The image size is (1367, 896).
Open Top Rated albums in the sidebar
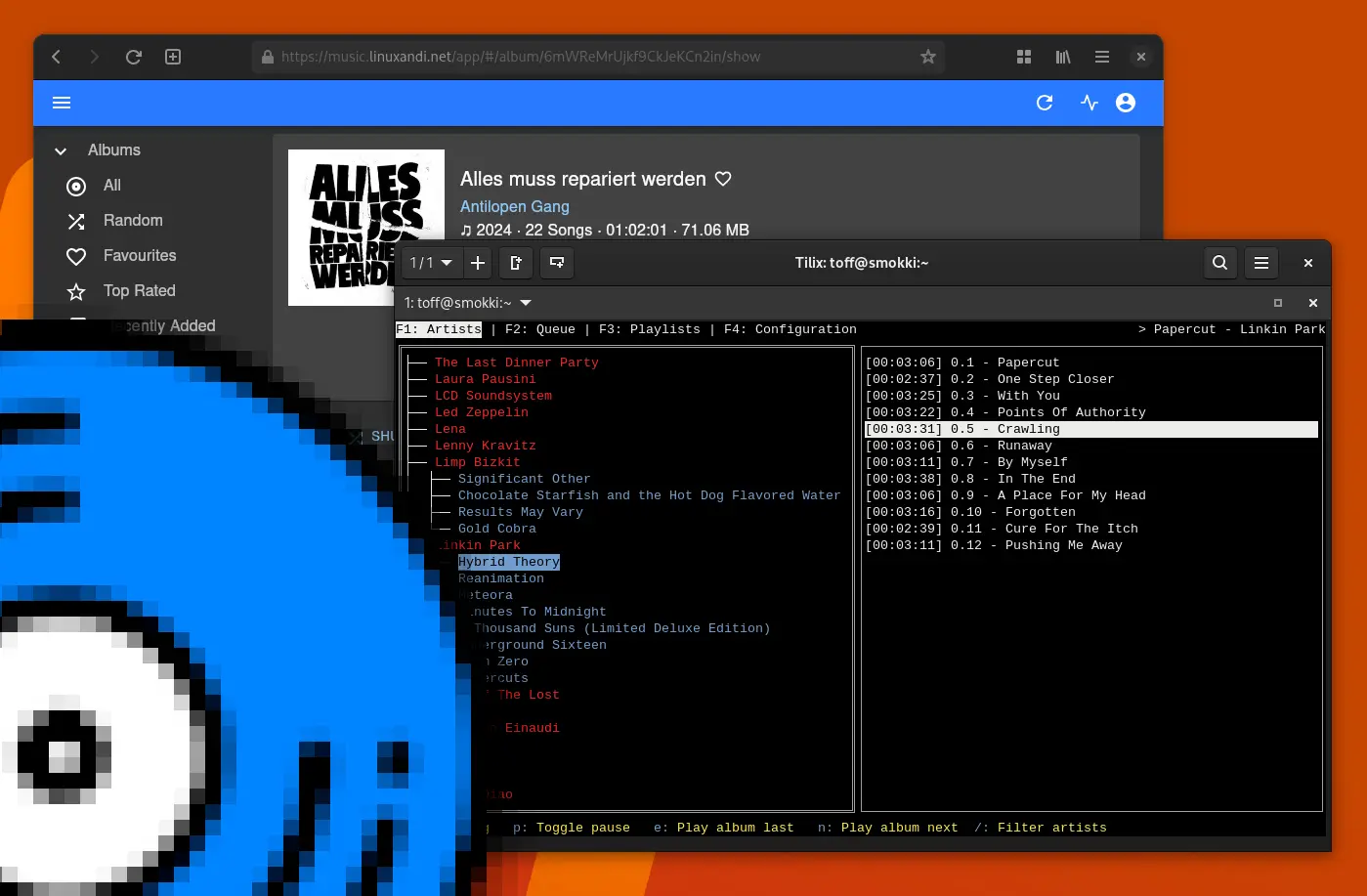(x=140, y=291)
